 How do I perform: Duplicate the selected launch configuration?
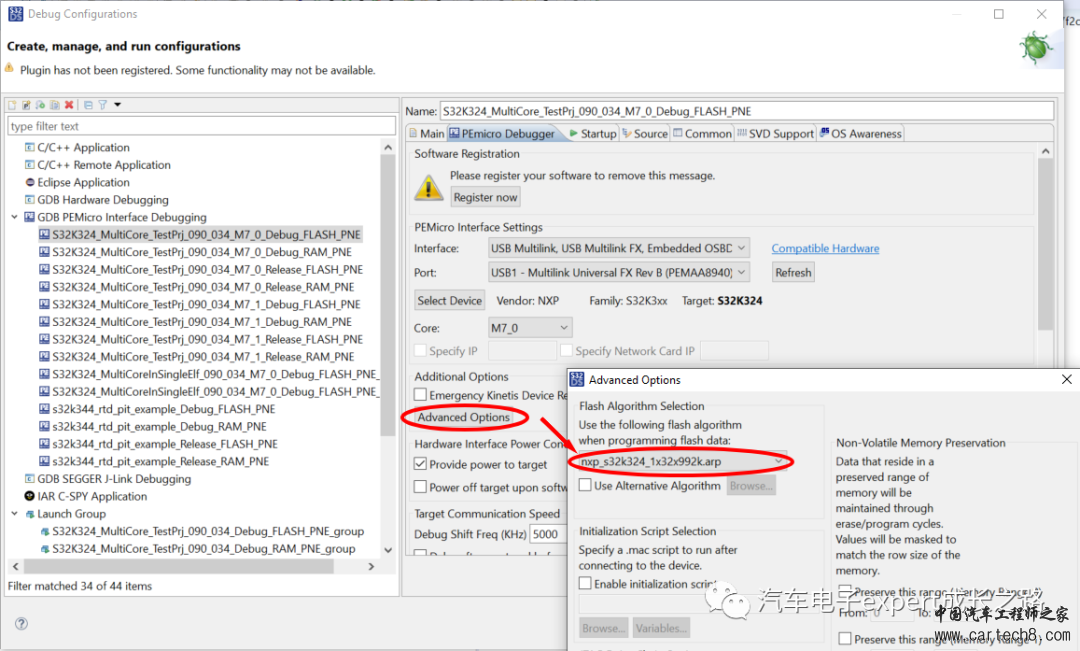click(x=54, y=105)
